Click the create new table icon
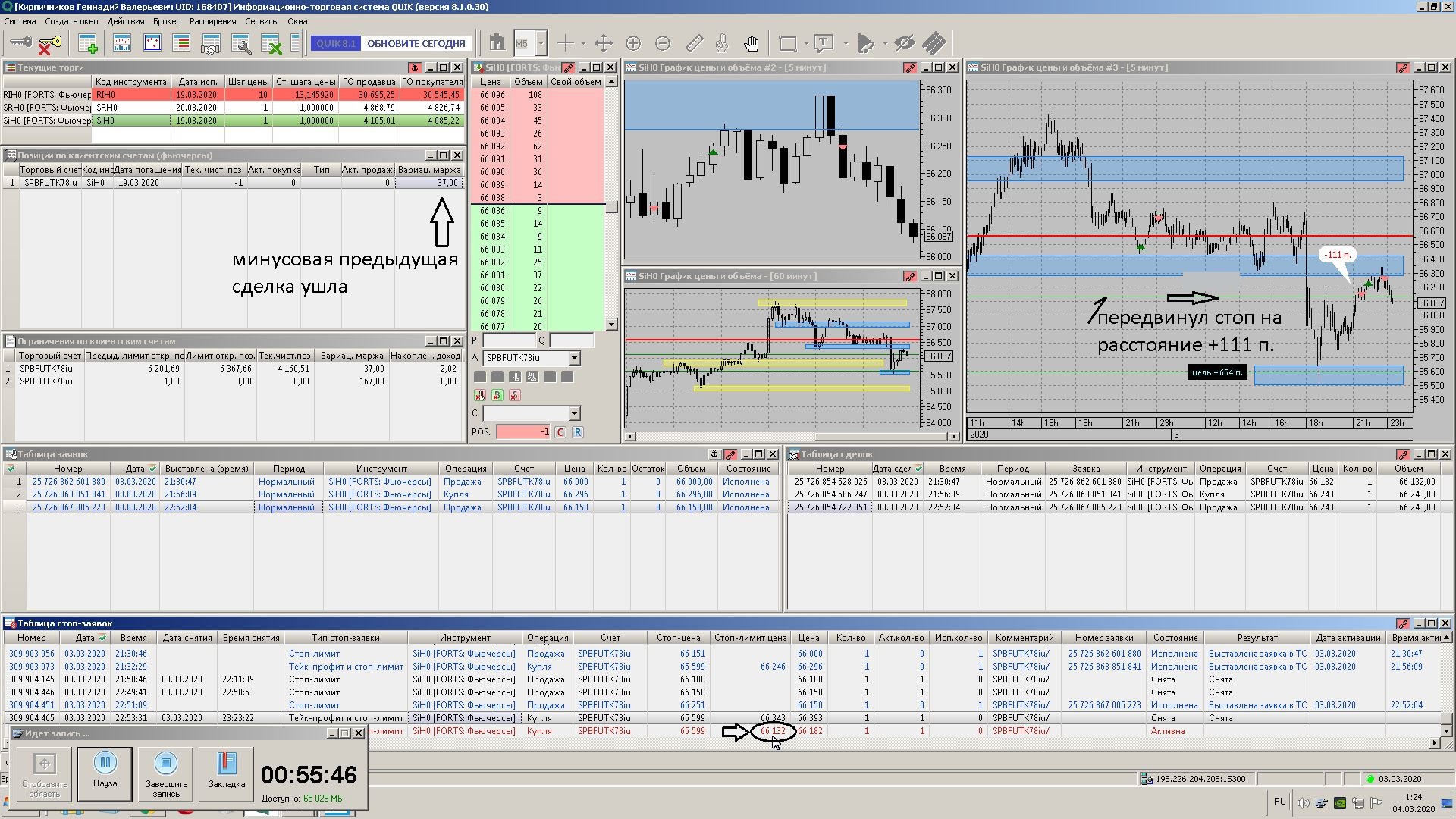1456x819 pixels. pos(88,43)
